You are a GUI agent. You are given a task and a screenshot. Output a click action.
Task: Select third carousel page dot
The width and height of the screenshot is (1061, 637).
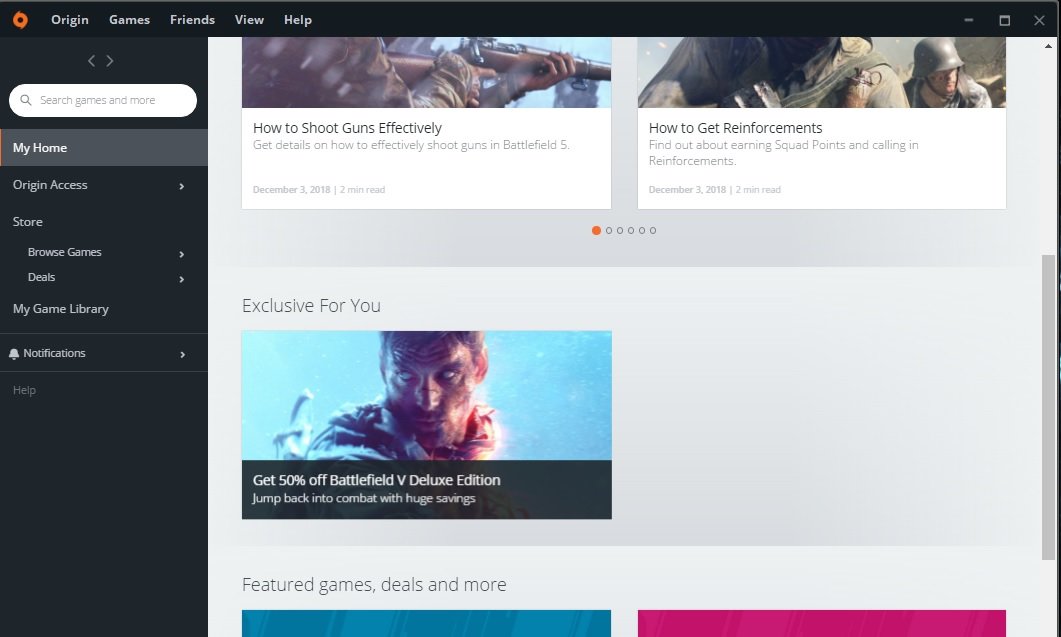point(620,230)
